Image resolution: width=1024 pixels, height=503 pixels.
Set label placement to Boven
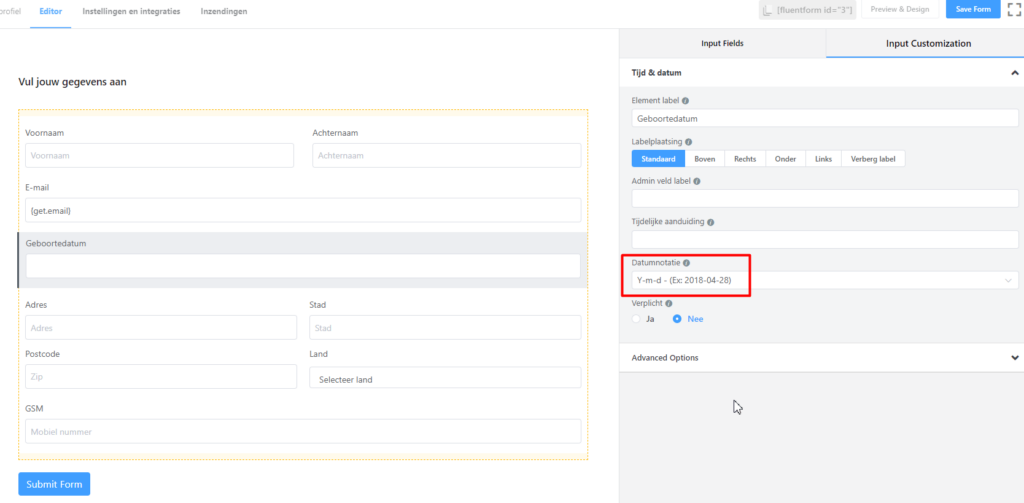pyautogui.click(x=705, y=158)
